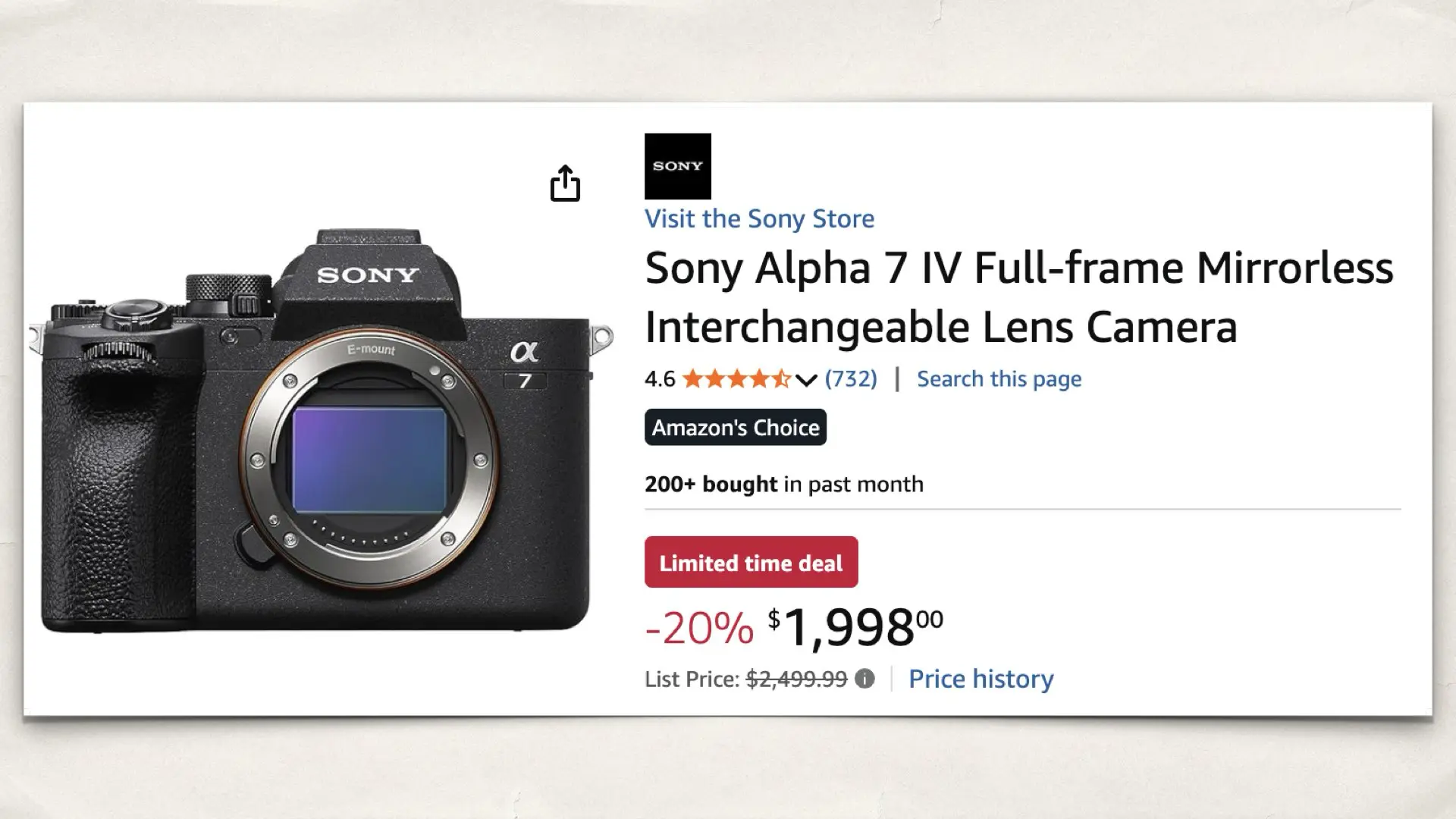Viewport: 1456px width, 819px height.
Task: Click the half-filled fifth star icon
Action: [x=781, y=379]
